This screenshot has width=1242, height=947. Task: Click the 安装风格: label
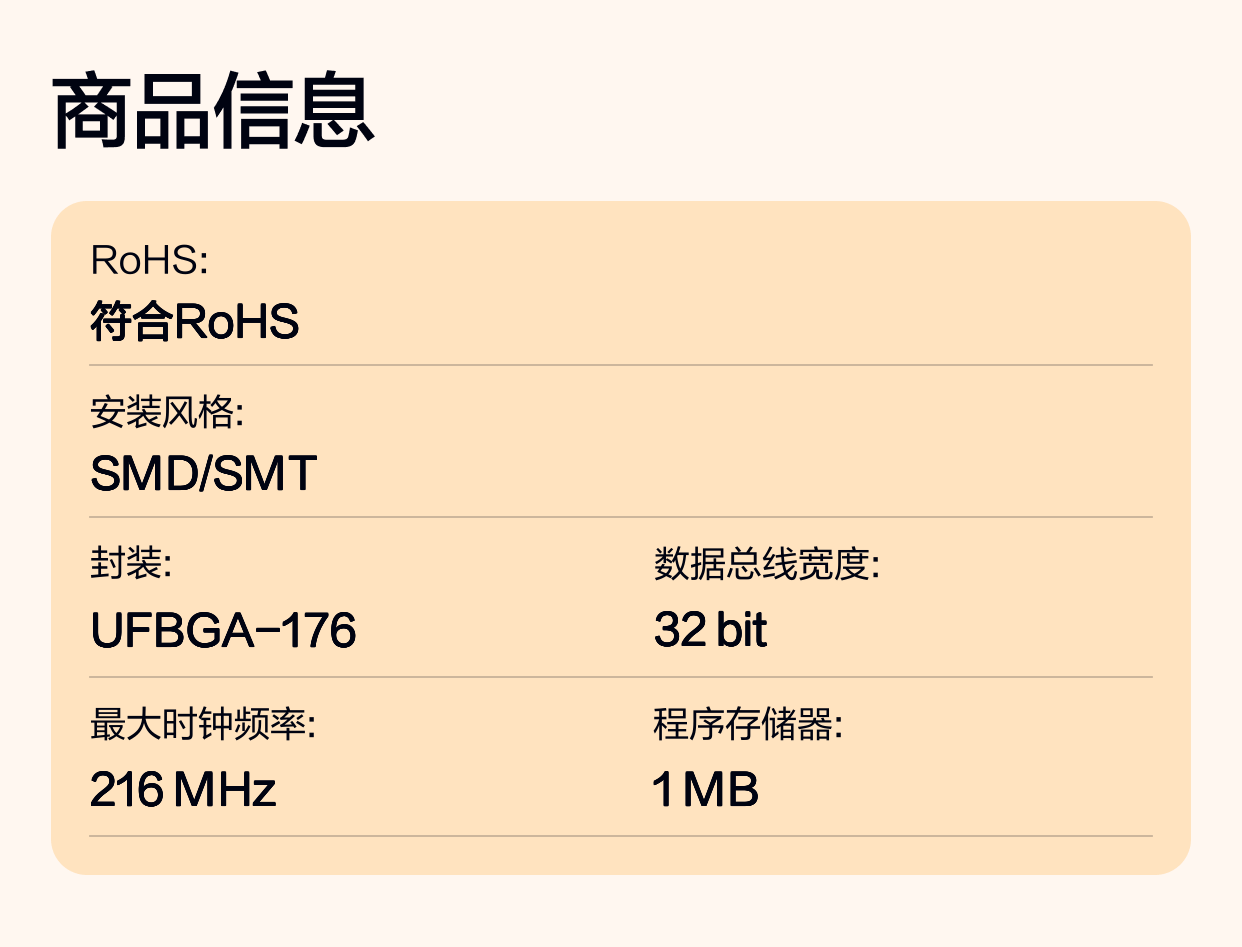(167, 412)
